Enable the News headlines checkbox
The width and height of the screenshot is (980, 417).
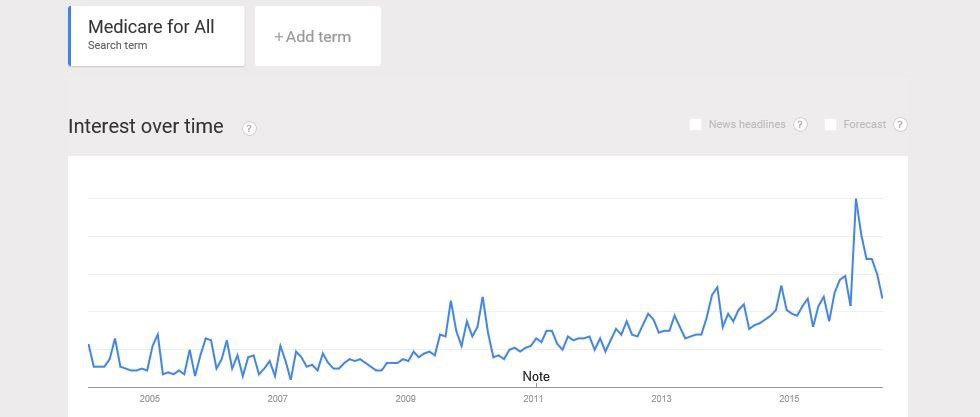tap(695, 125)
